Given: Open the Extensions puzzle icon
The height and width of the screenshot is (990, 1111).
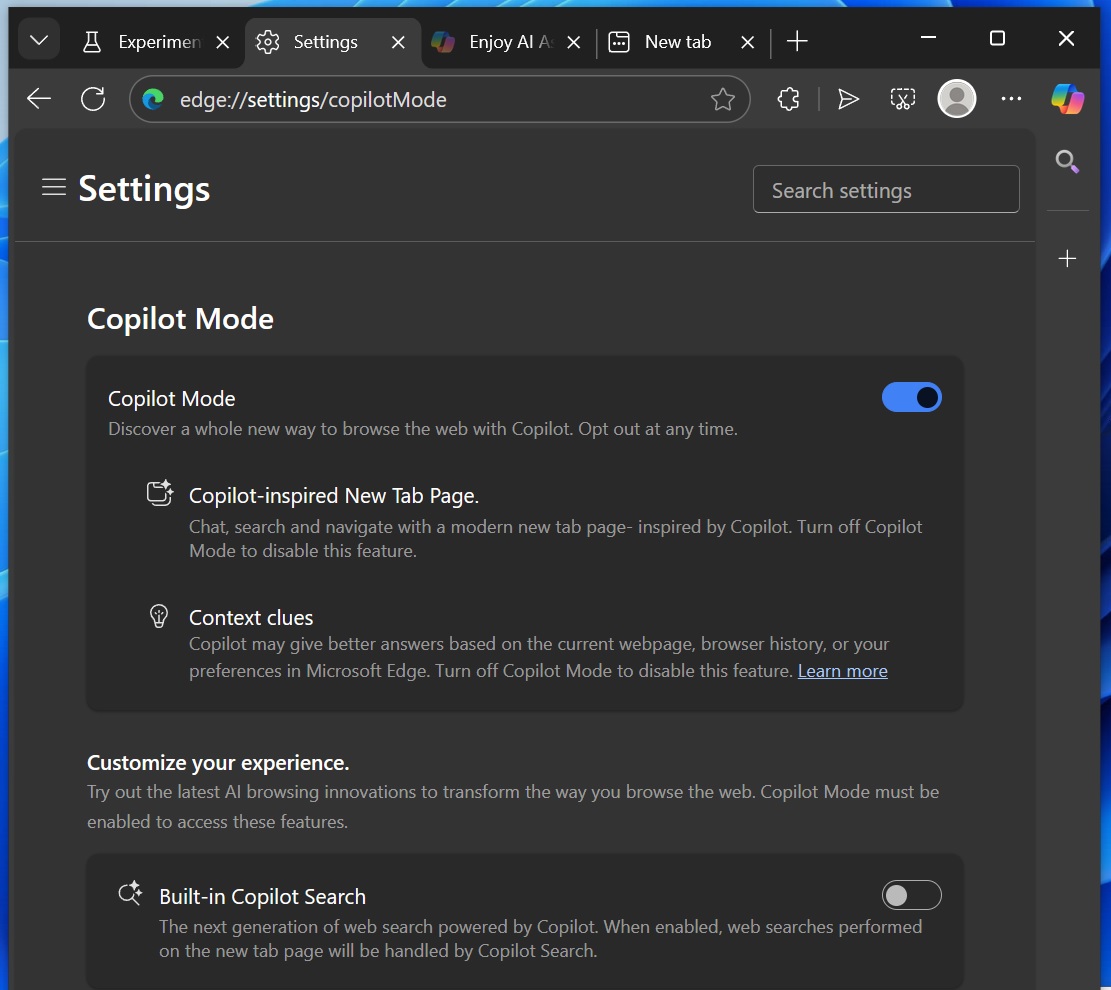Looking at the screenshot, I should pos(789,99).
